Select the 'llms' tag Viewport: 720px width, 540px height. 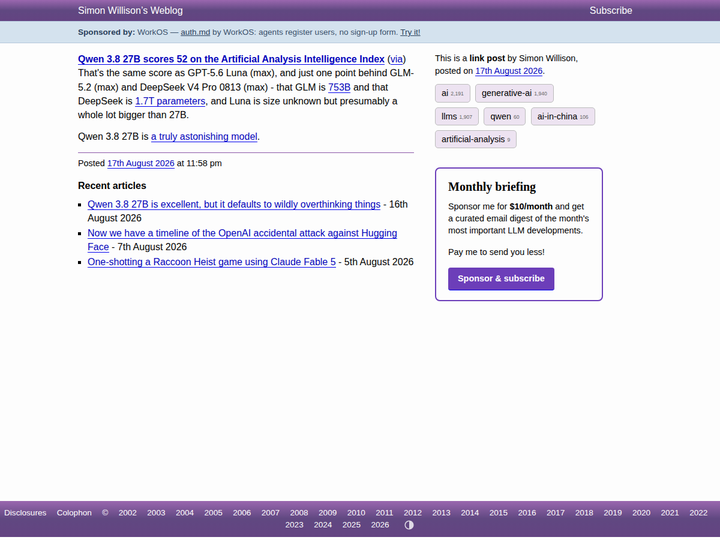(456, 117)
